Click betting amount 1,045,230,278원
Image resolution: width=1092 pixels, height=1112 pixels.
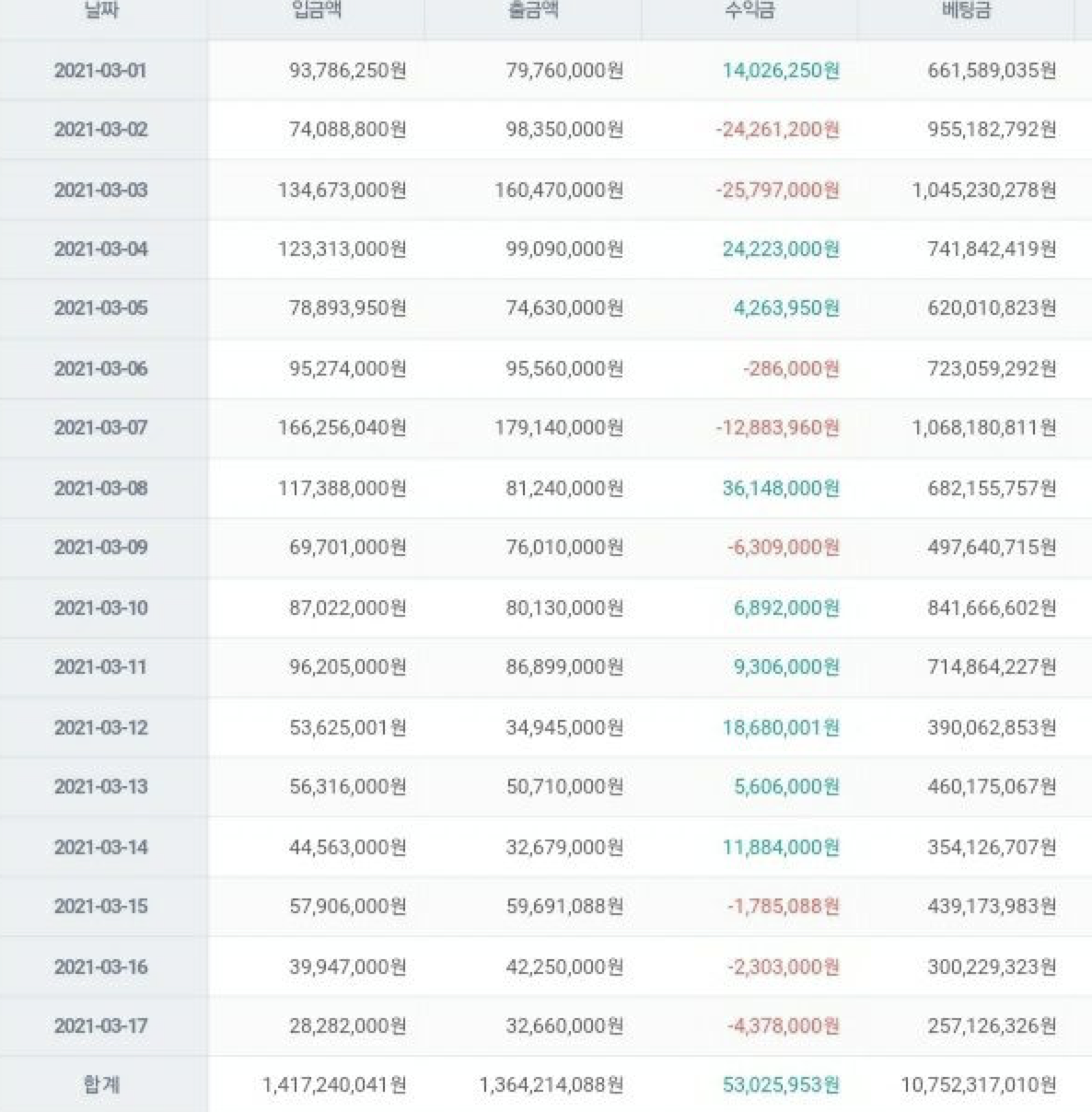coord(984,190)
